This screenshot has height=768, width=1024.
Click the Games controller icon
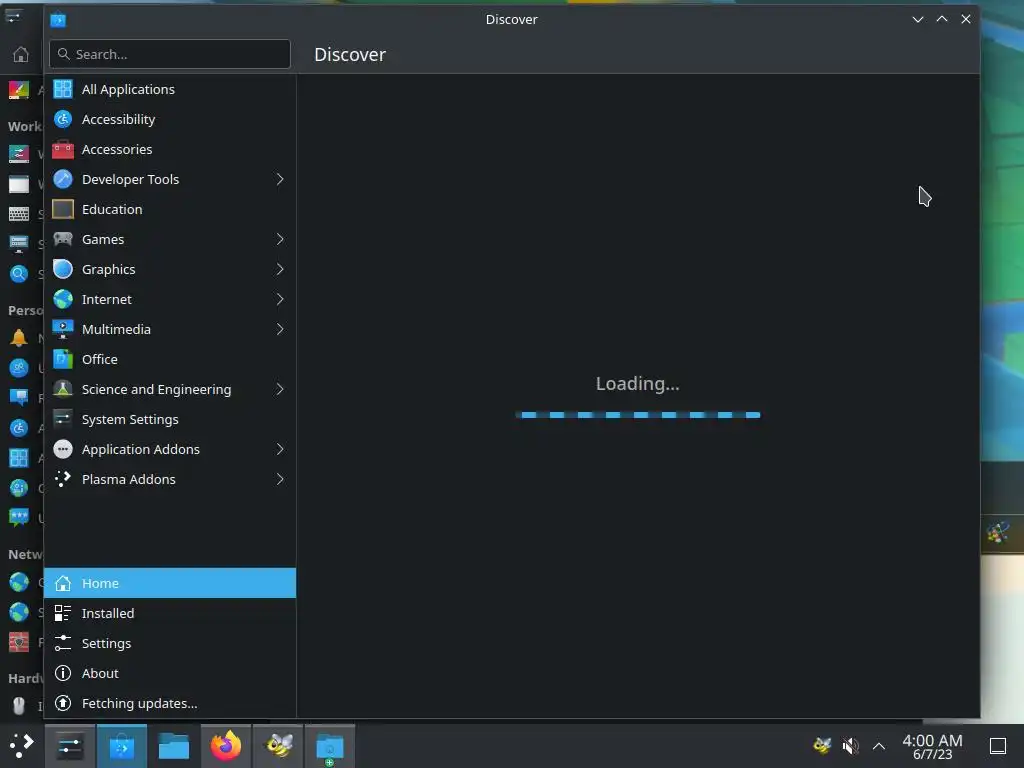point(63,239)
